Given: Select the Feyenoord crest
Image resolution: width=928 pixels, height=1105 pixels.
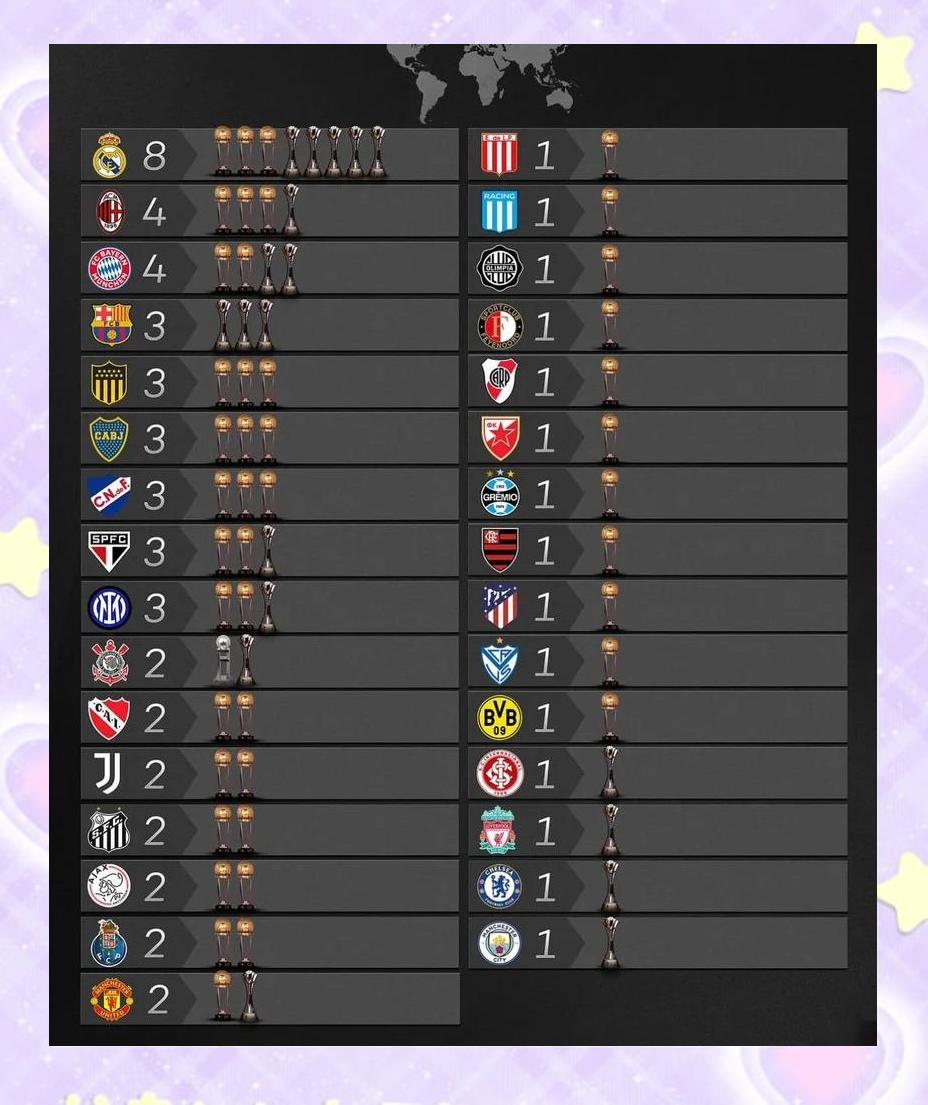Looking at the screenshot, I should point(500,326).
